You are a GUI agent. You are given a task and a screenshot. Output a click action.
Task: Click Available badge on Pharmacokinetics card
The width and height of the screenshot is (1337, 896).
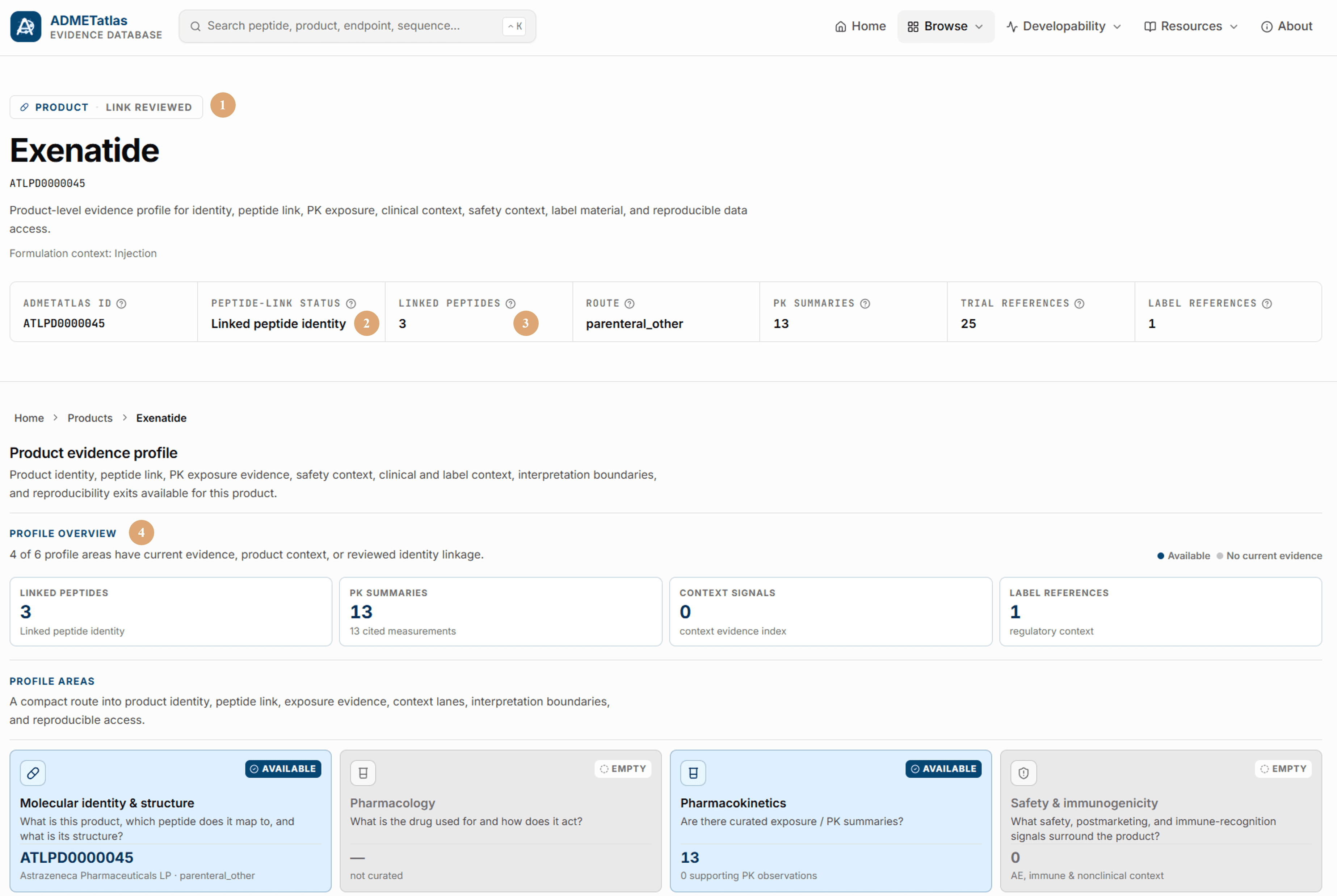point(944,769)
